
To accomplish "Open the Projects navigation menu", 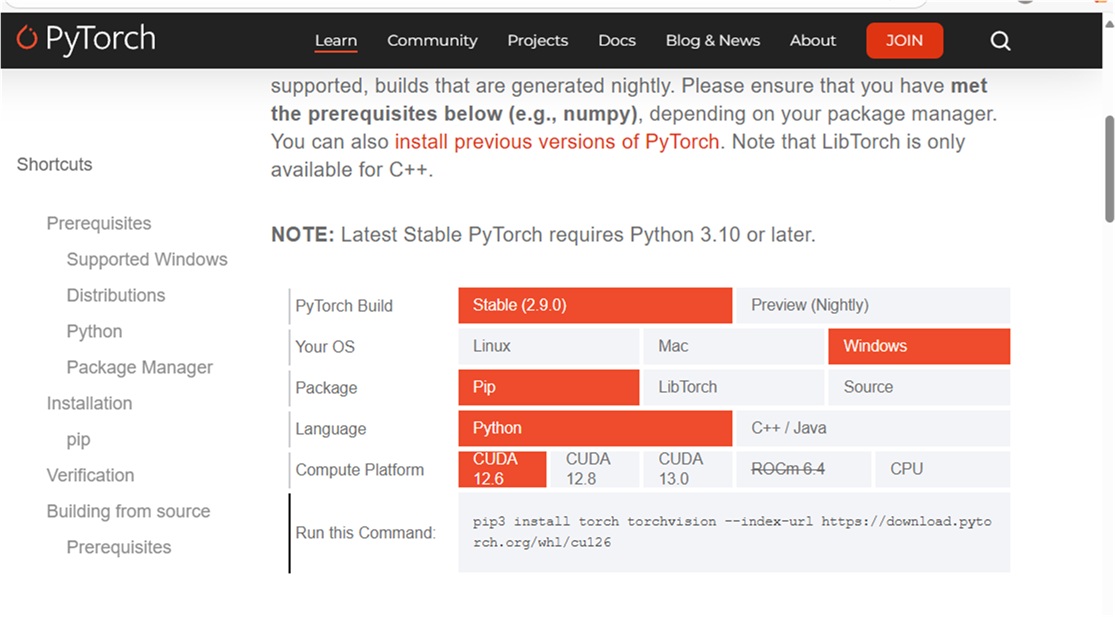I will click(x=537, y=41).
